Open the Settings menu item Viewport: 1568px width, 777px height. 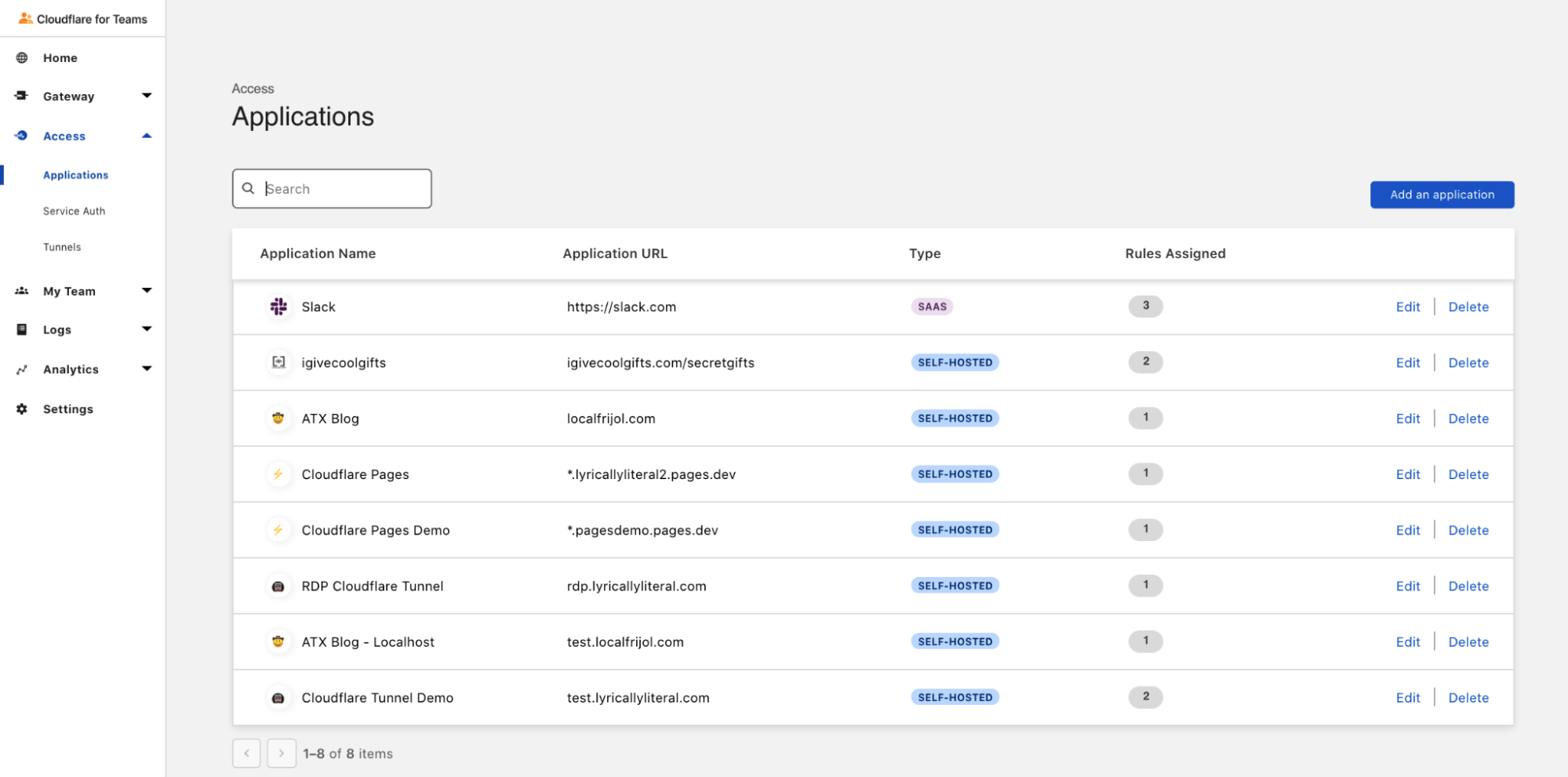(68, 409)
